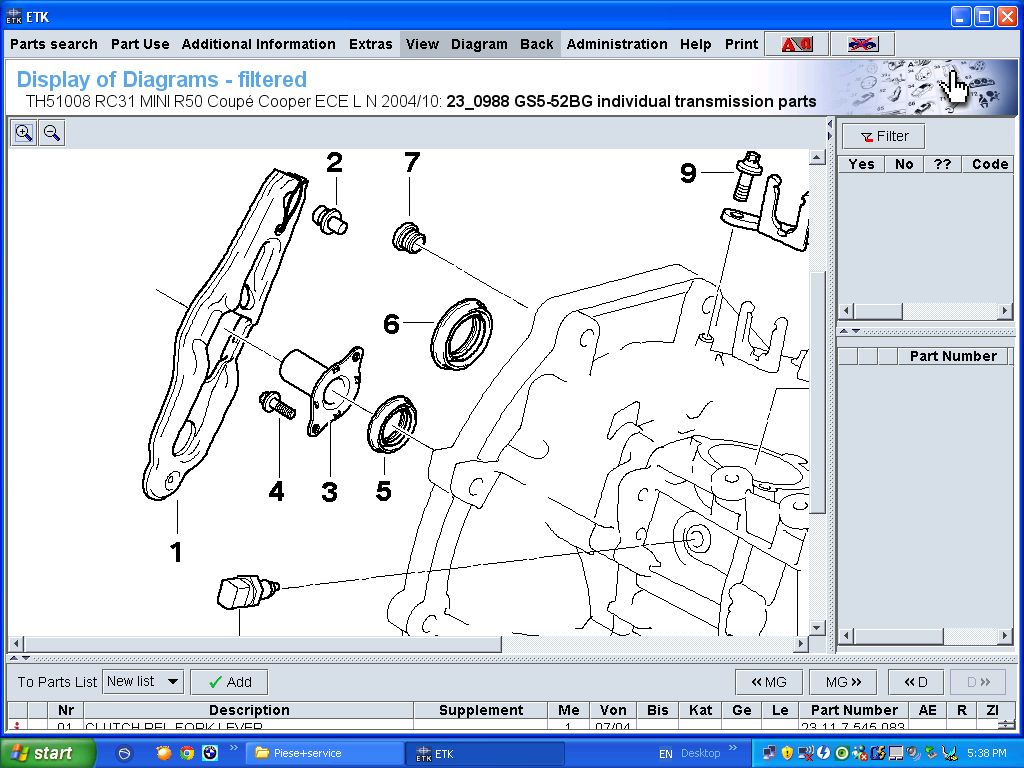The height and width of the screenshot is (768, 1024).
Task: Click the BMW icon in quick launch
Action: [210, 753]
